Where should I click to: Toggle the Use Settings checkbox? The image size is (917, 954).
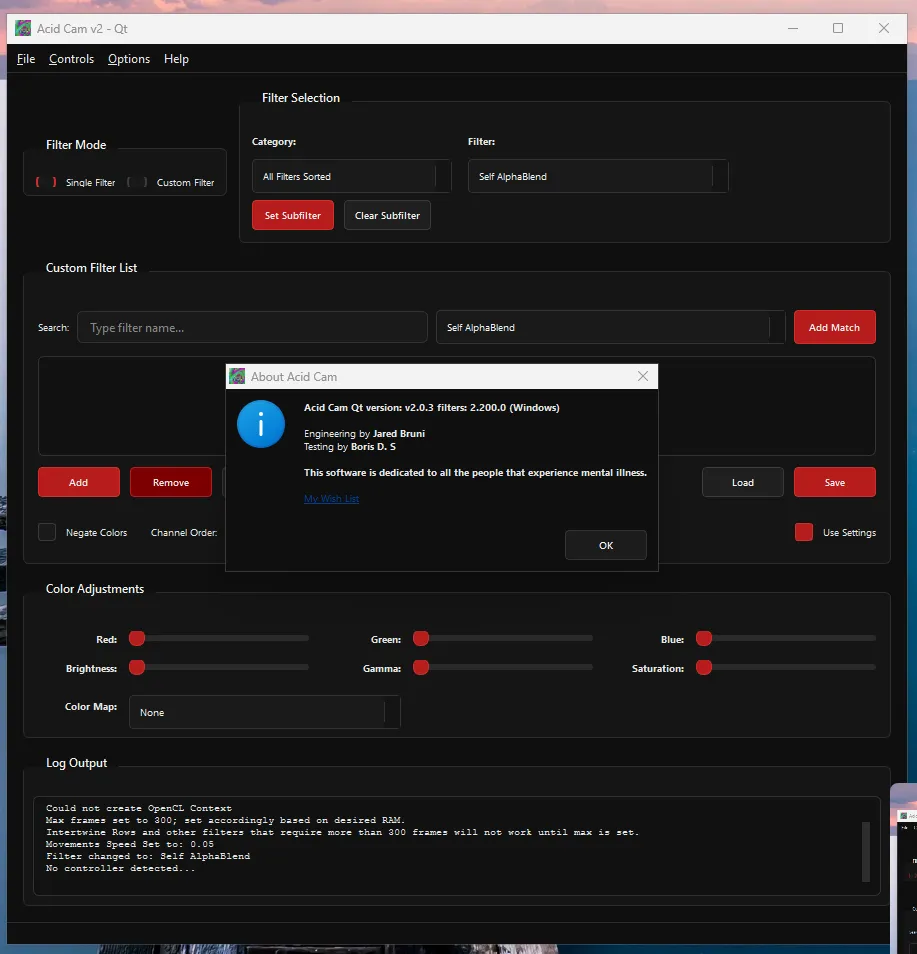pos(804,532)
